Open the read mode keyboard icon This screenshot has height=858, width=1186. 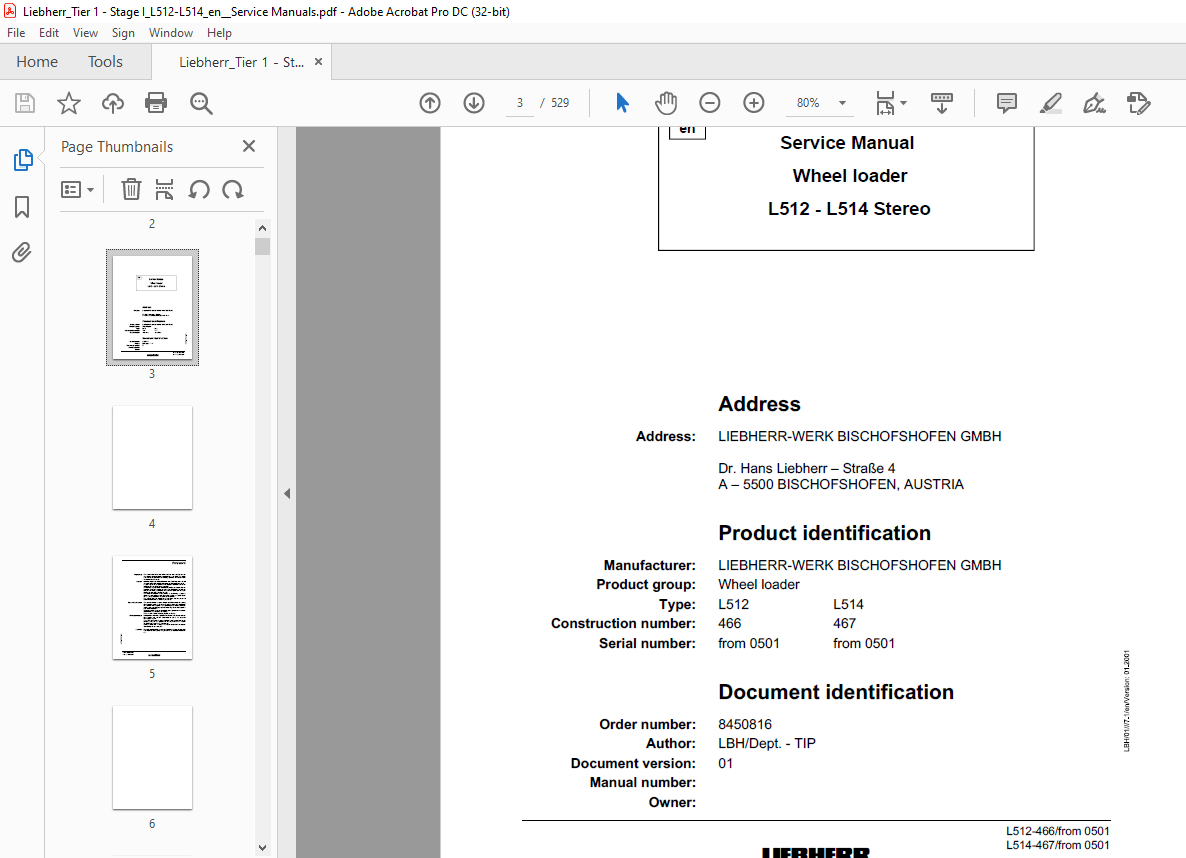[942, 103]
